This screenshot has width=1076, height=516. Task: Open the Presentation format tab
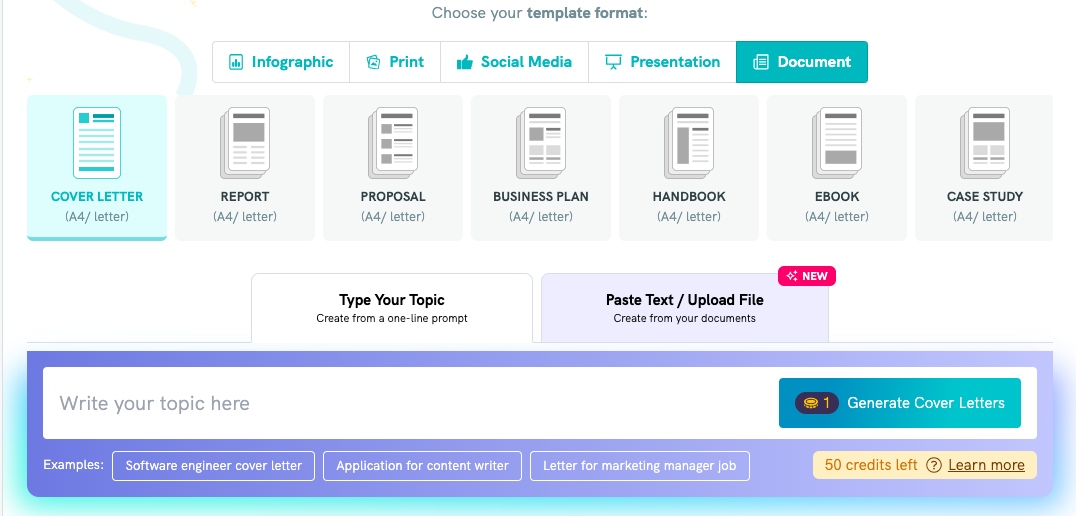click(662, 62)
